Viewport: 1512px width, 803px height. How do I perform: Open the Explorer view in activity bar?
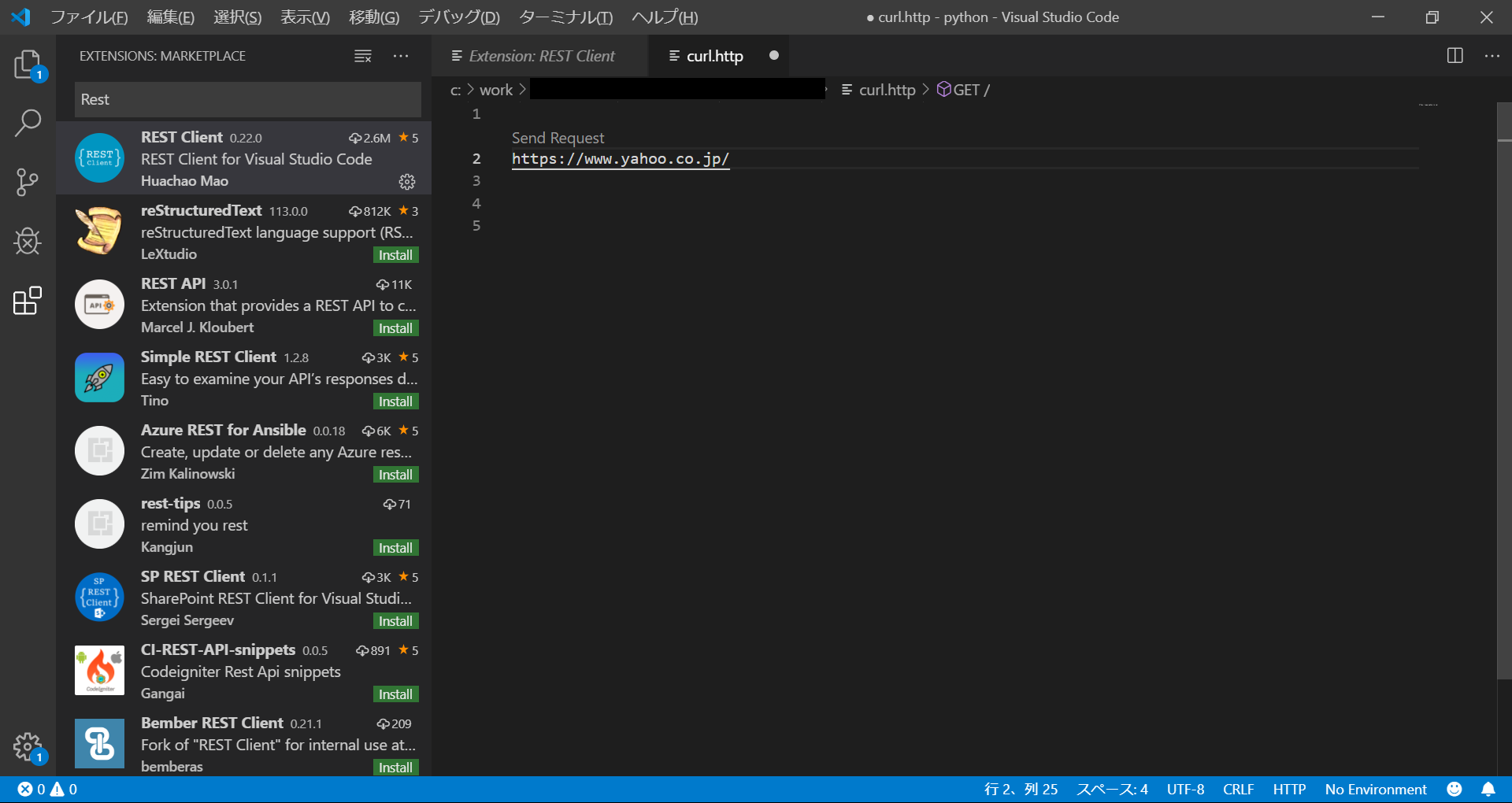pos(28,65)
